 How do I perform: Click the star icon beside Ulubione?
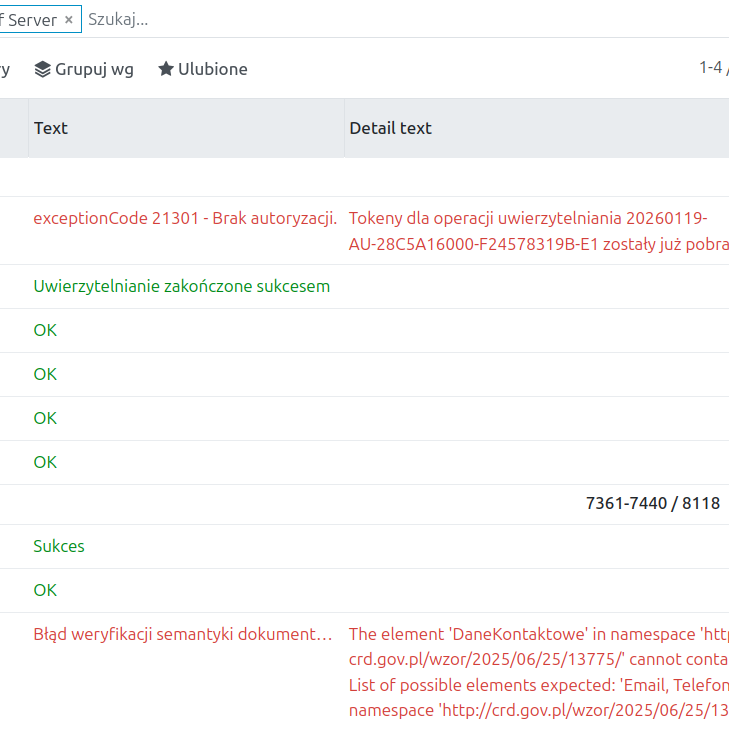[166, 69]
